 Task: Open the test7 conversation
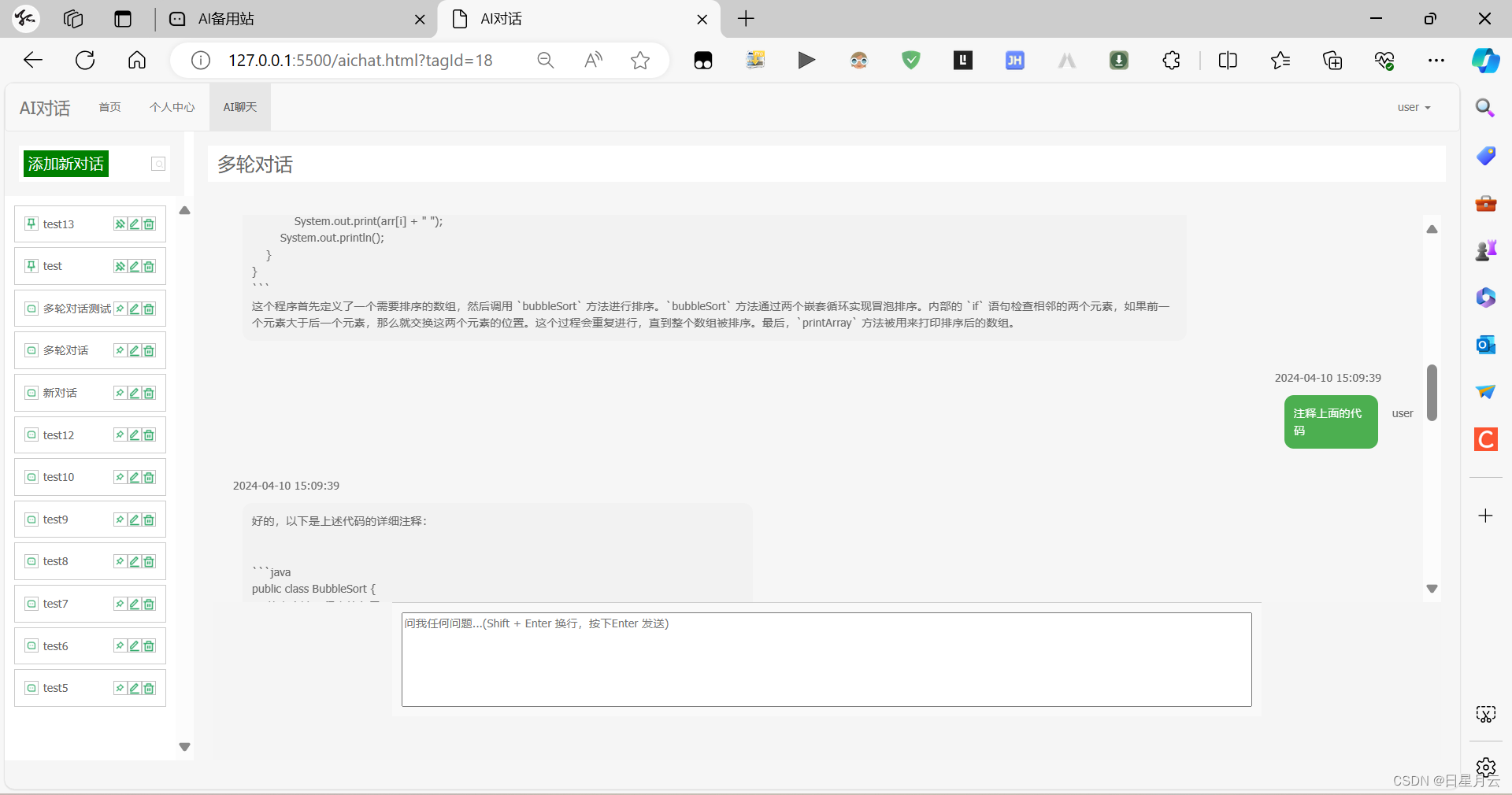click(x=90, y=604)
